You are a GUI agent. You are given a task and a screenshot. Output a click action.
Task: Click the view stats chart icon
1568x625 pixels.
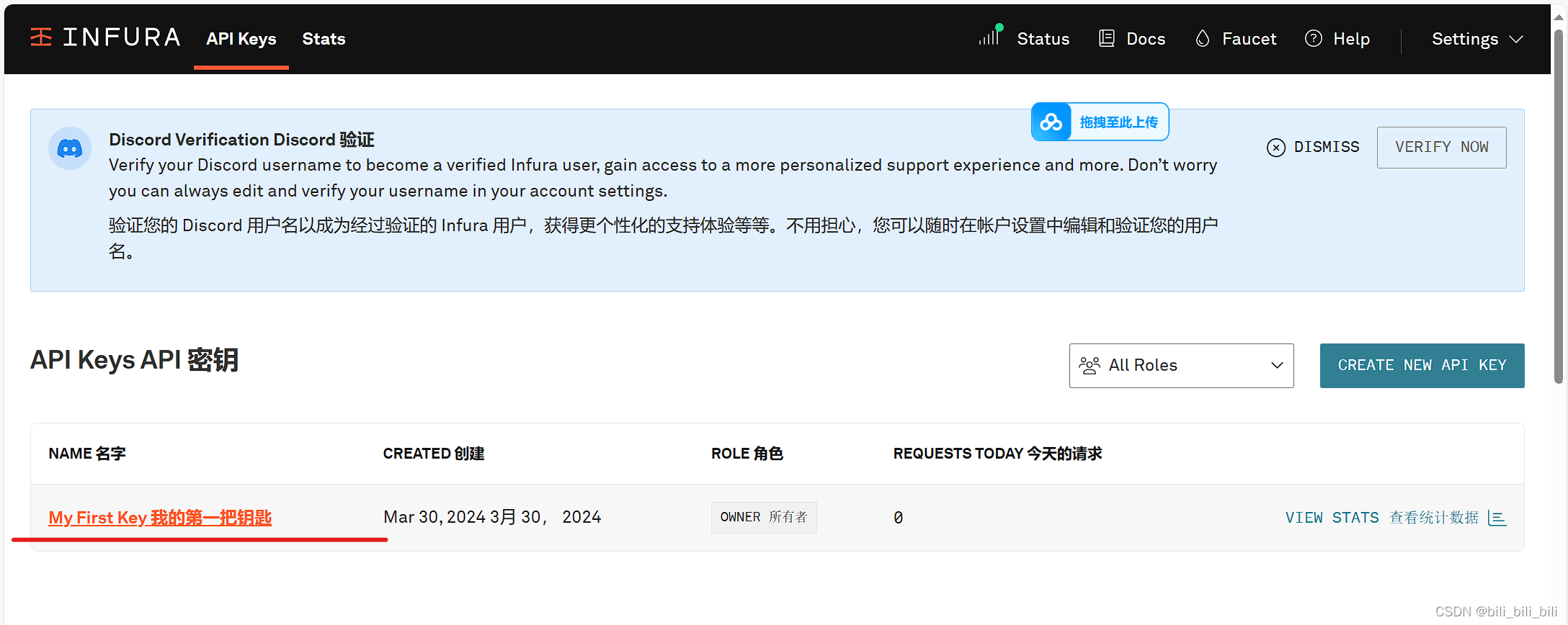pyautogui.click(x=1497, y=518)
